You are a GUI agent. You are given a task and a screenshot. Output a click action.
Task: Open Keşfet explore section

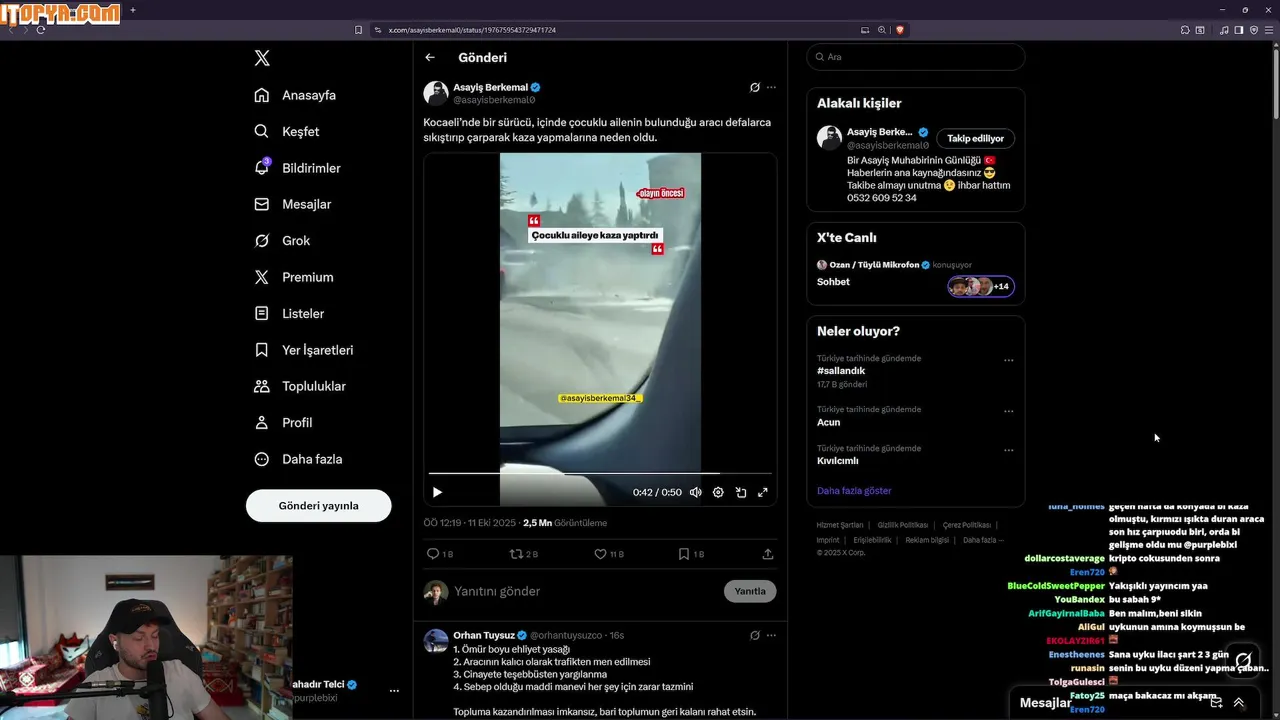[287, 131]
